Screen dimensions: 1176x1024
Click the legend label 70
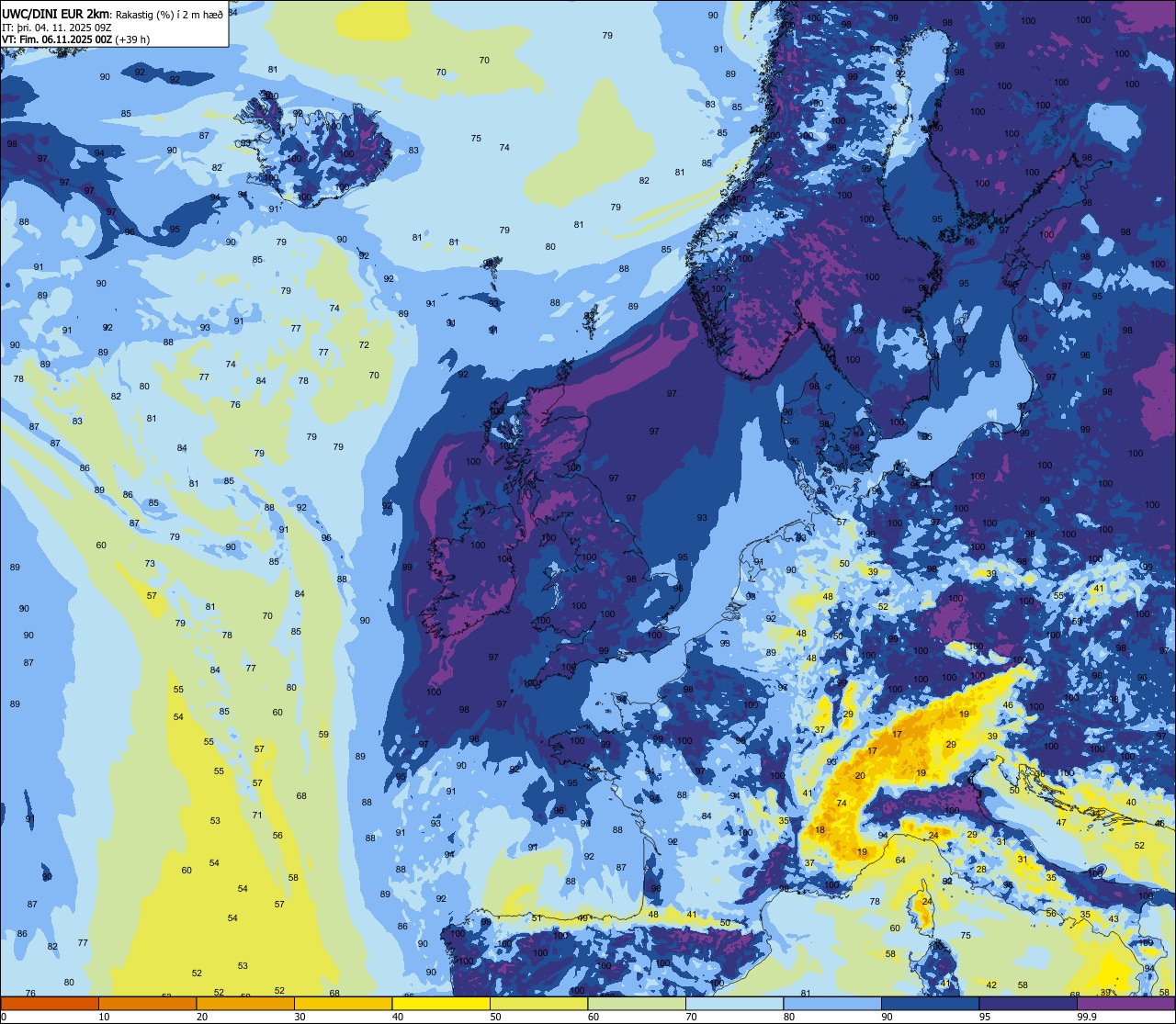point(691,1017)
